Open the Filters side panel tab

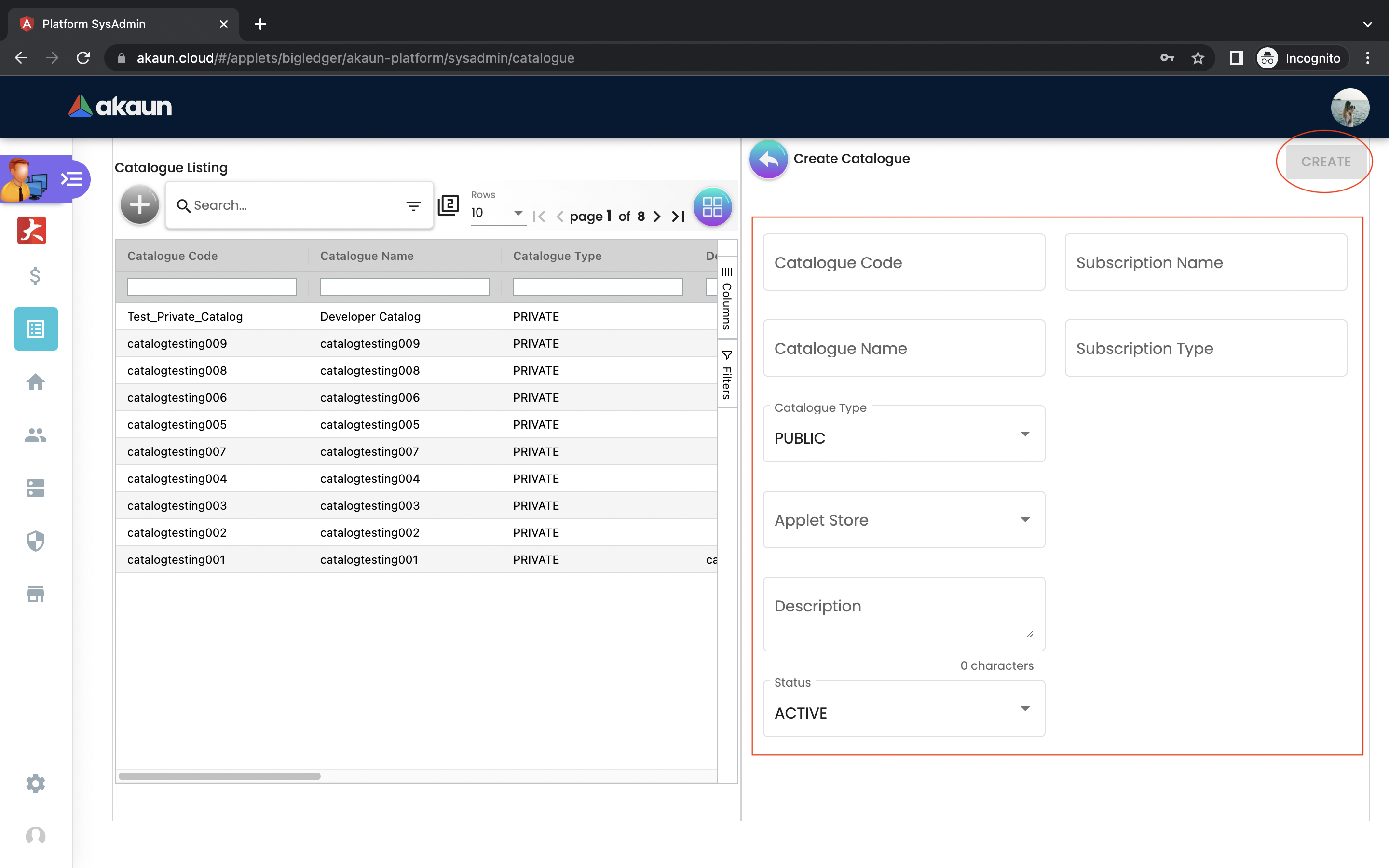727,374
